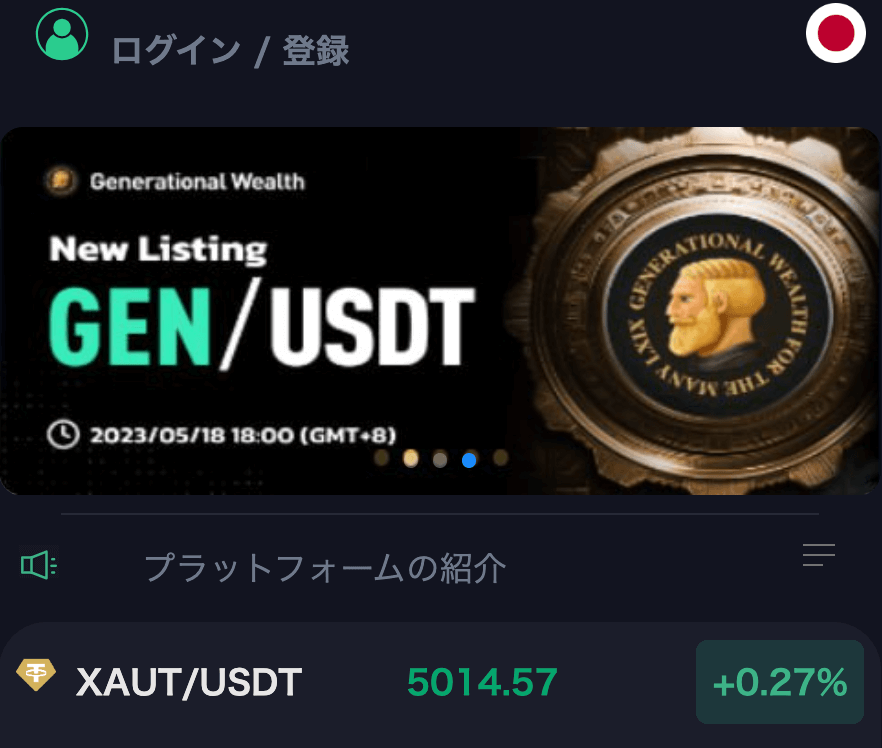Select the blue active carousel dot

[x=469, y=460]
